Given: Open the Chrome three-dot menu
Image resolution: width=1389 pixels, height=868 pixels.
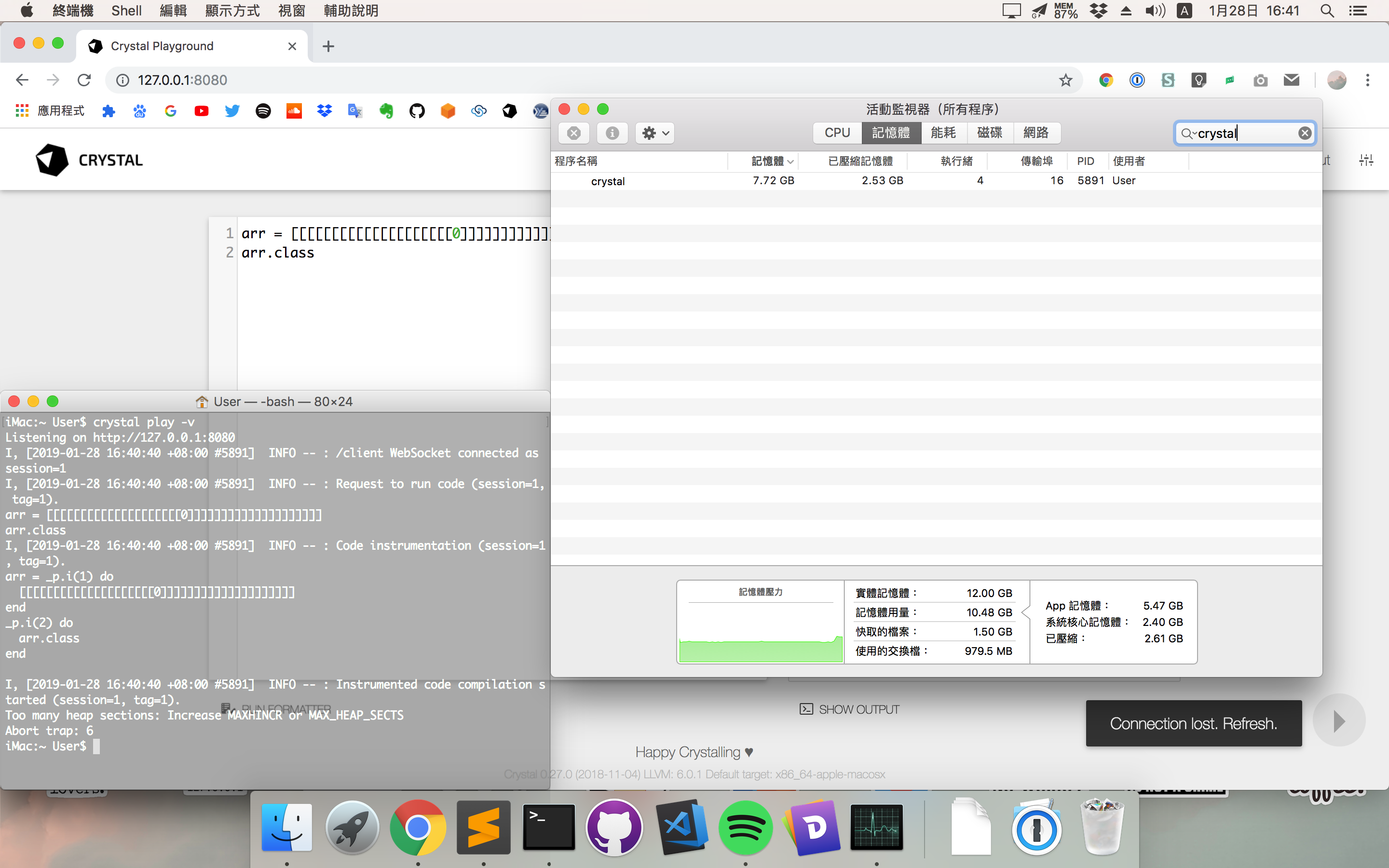Looking at the screenshot, I should coord(1368,81).
